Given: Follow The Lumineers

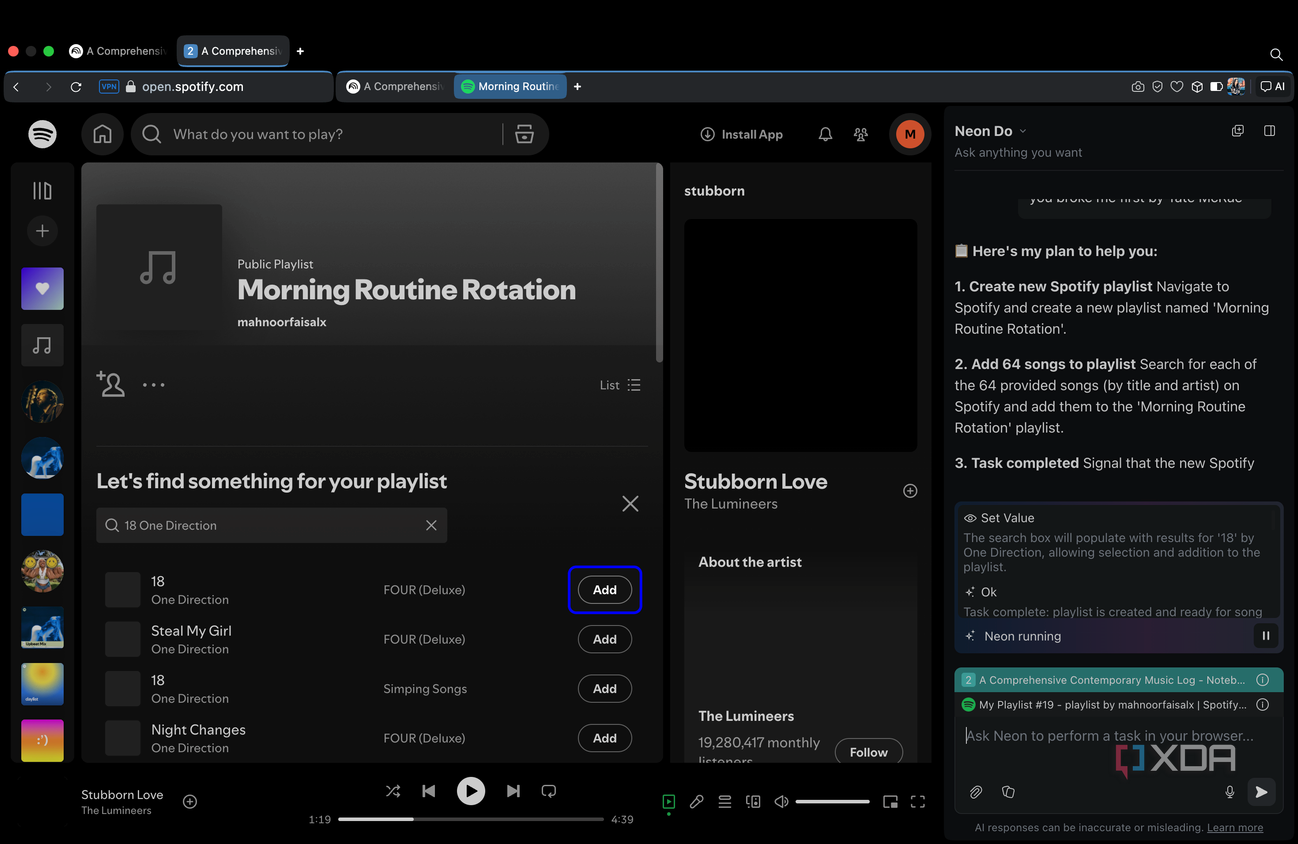Looking at the screenshot, I should tap(868, 752).
